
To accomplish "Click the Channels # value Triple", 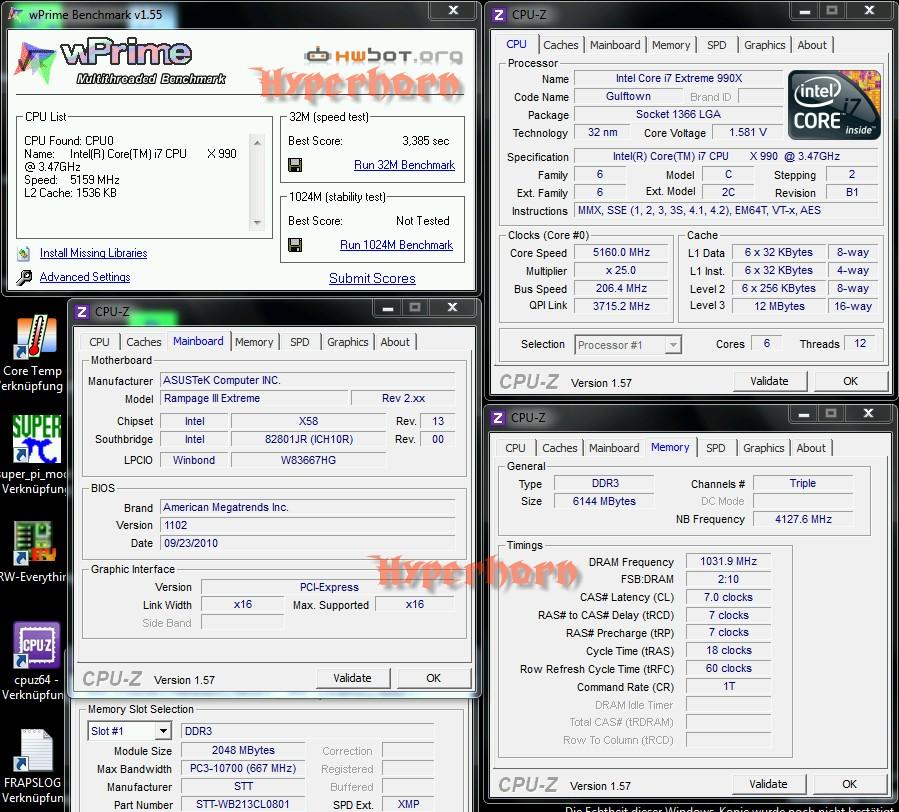I will click(803, 483).
